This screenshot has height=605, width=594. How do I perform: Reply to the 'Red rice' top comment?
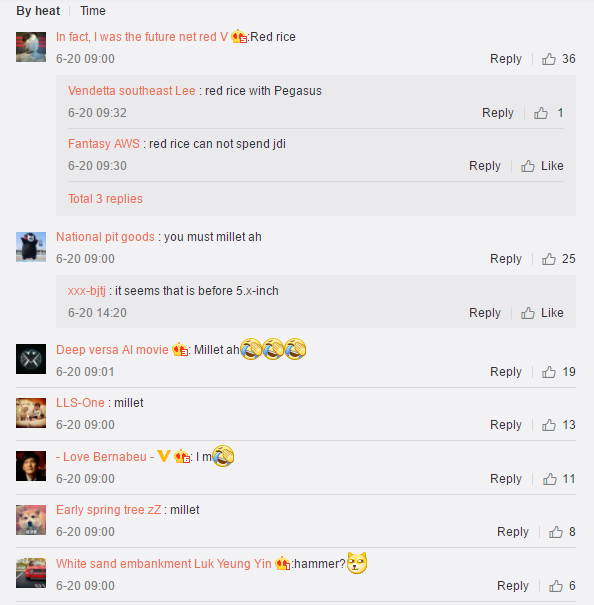pyautogui.click(x=506, y=59)
